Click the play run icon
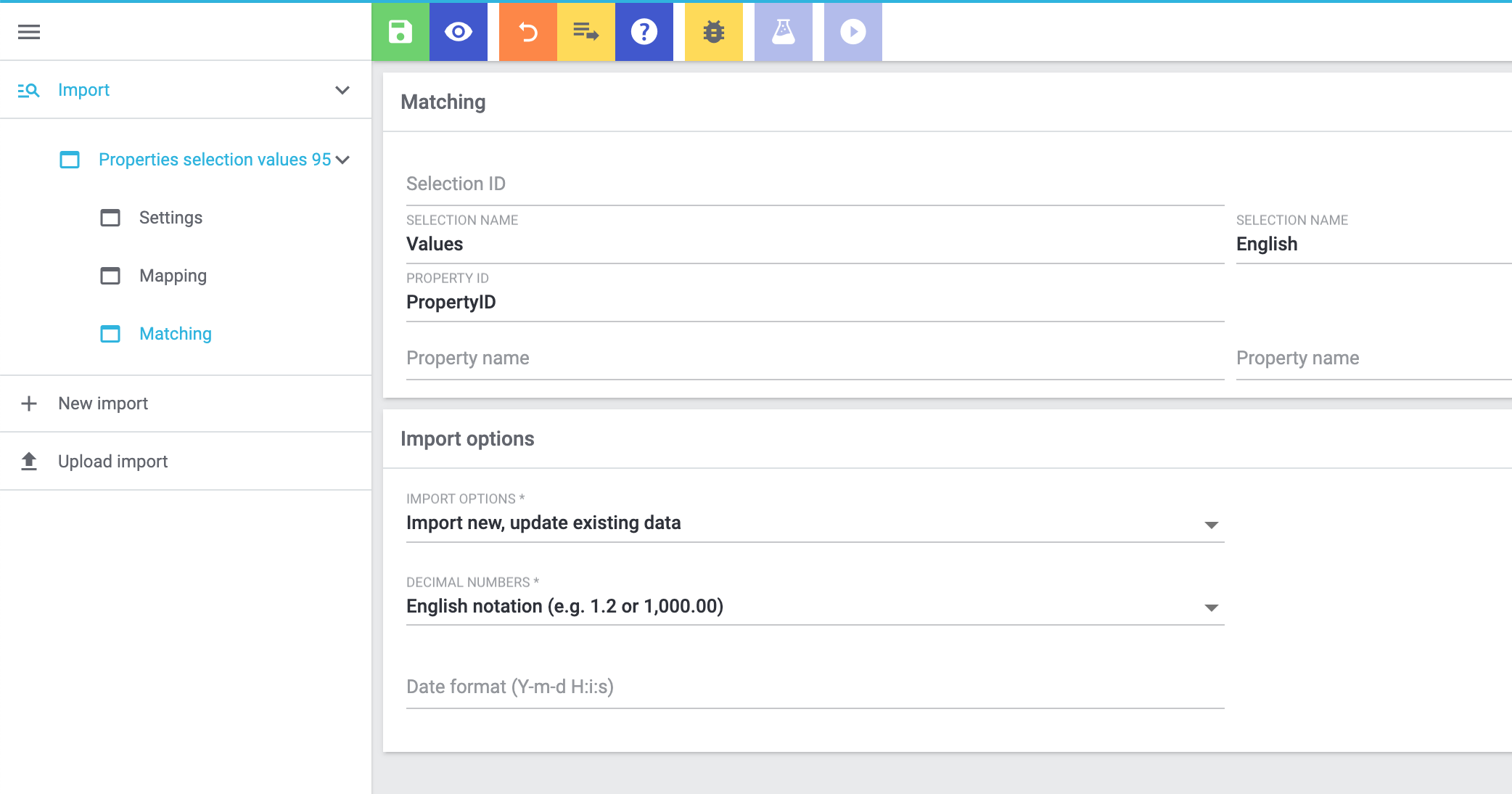This screenshot has height=794, width=1512. pos(852,32)
